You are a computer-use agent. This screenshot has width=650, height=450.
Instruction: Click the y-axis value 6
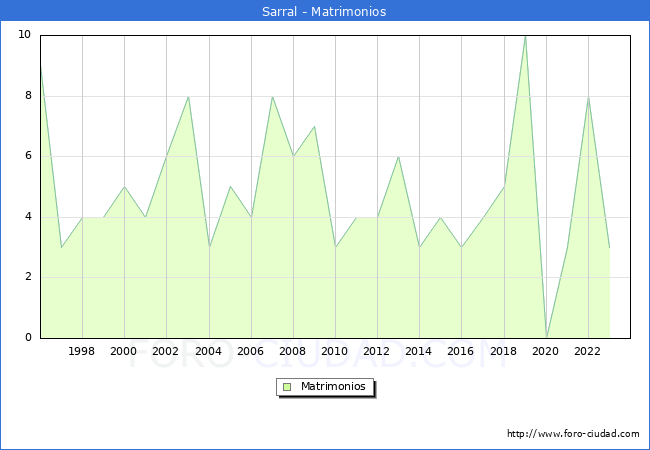(x=28, y=155)
